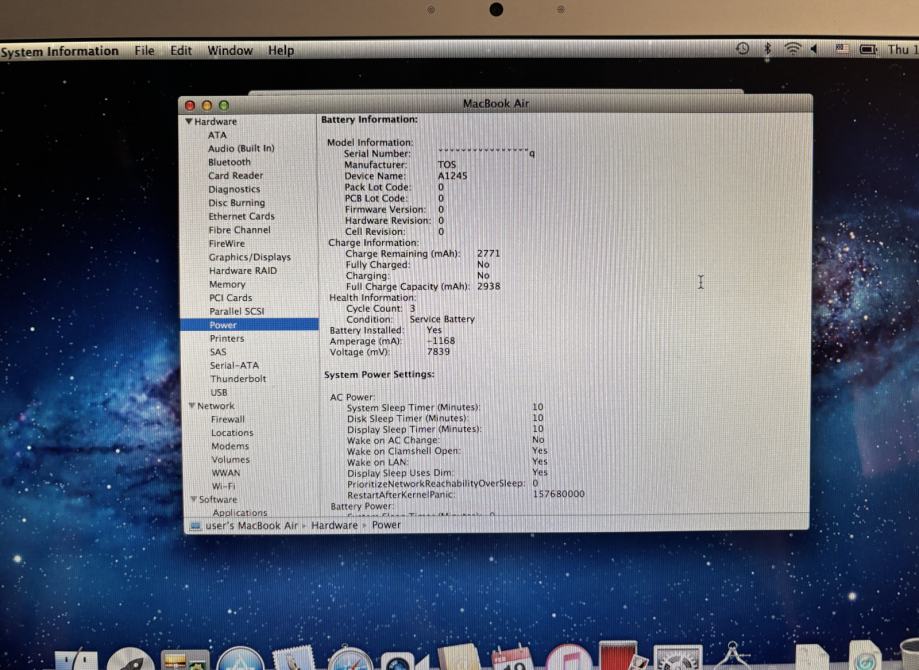Image resolution: width=919 pixels, height=670 pixels.
Task: Select Wi-Fi under Network in sidebar
Action: 223,486
